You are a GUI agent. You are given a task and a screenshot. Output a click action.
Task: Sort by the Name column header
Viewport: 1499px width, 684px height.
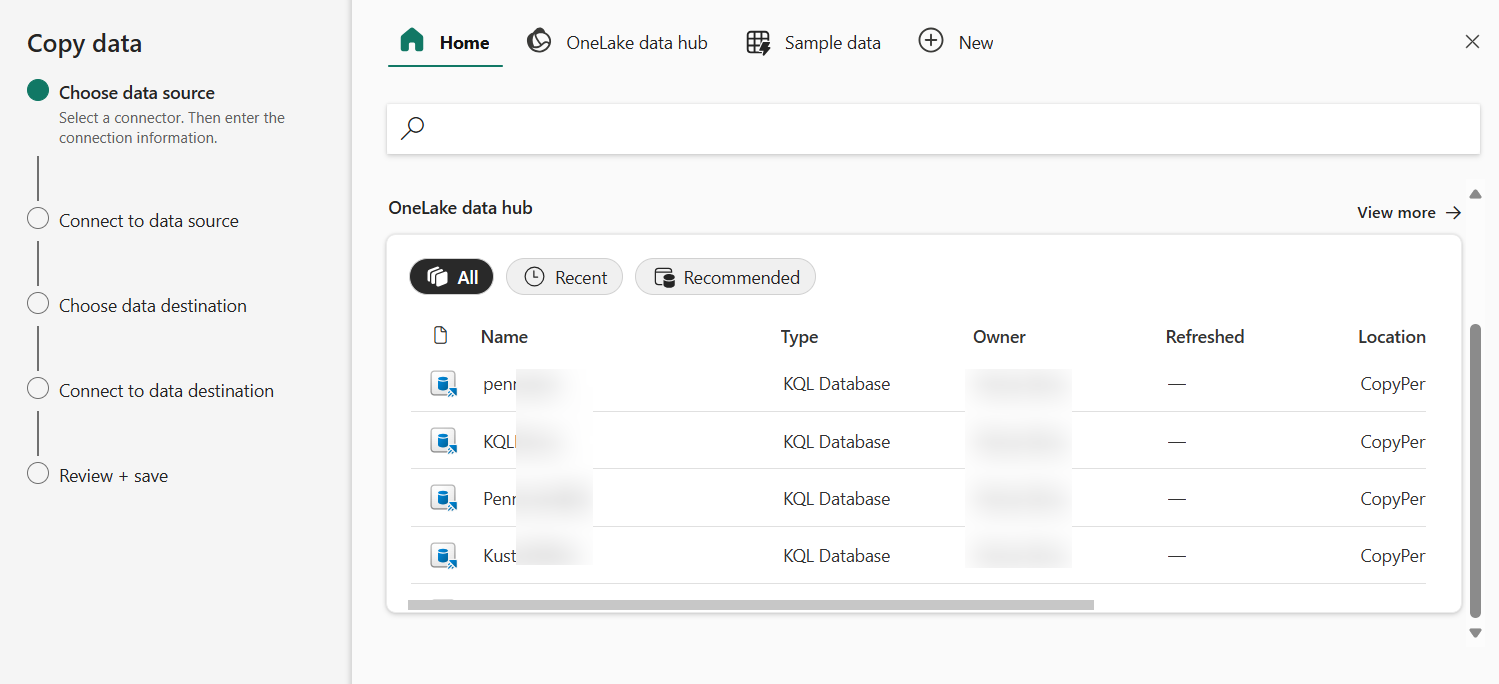coord(504,337)
